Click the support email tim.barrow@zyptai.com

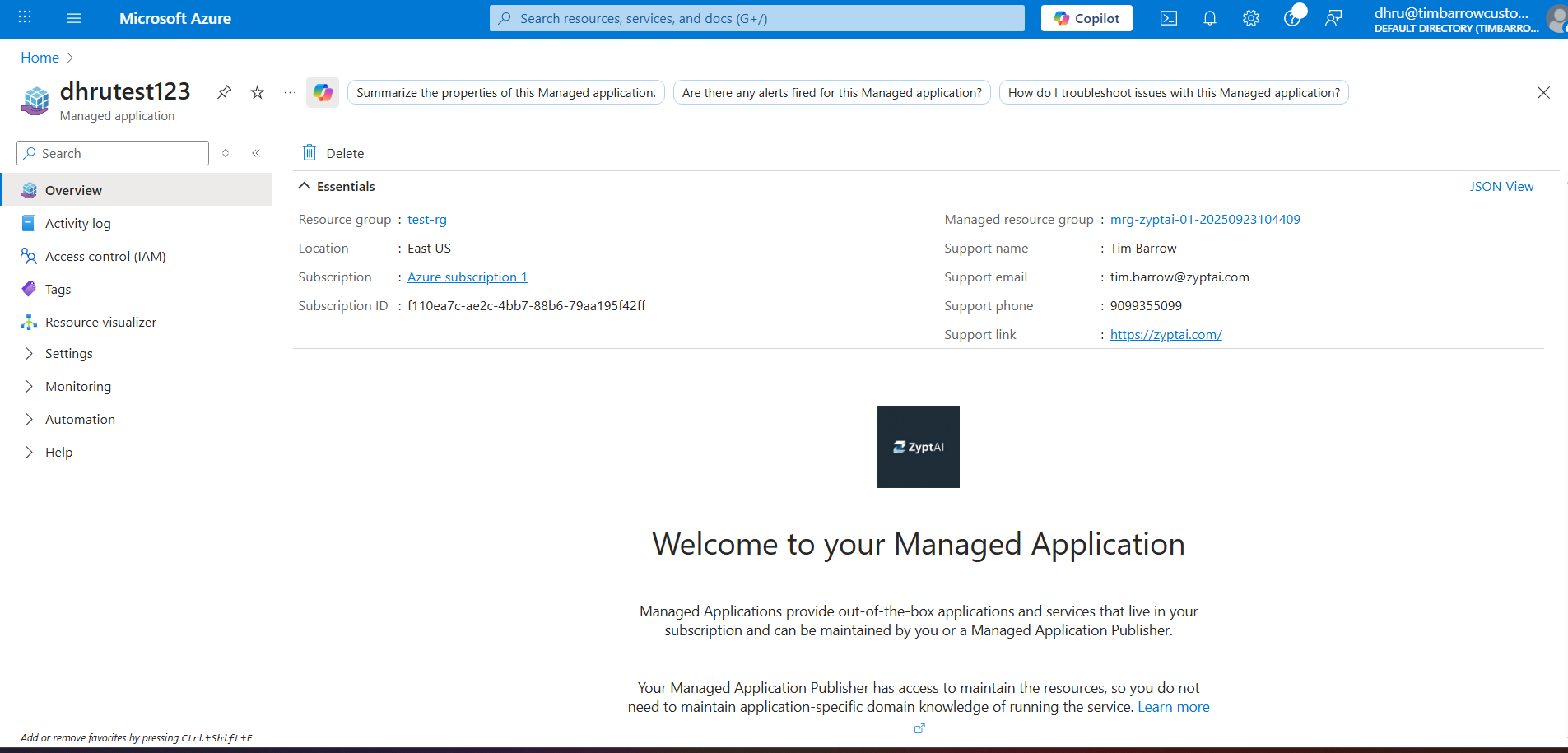click(1179, 277)
